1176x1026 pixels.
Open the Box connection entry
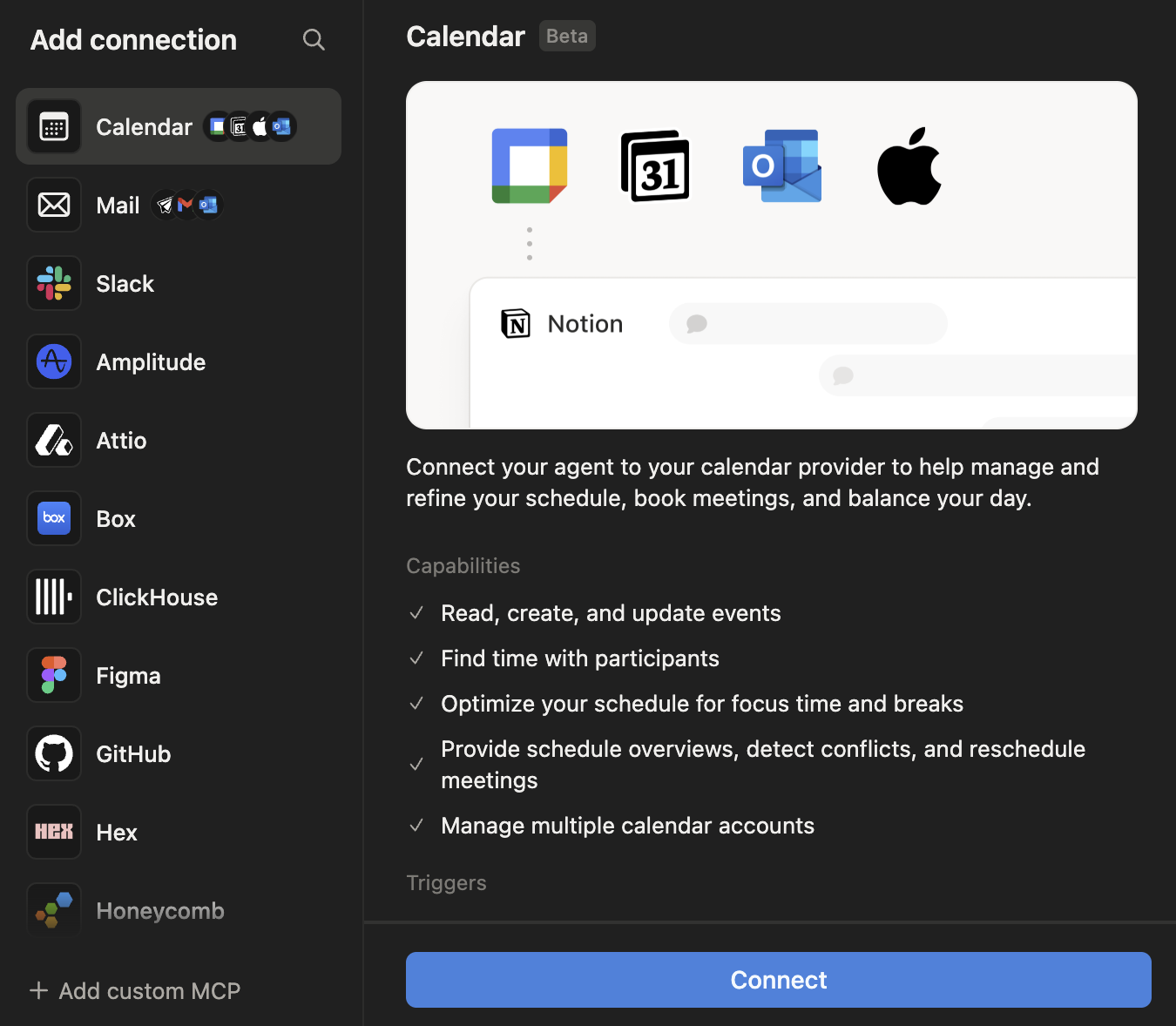tap(179, 518)
